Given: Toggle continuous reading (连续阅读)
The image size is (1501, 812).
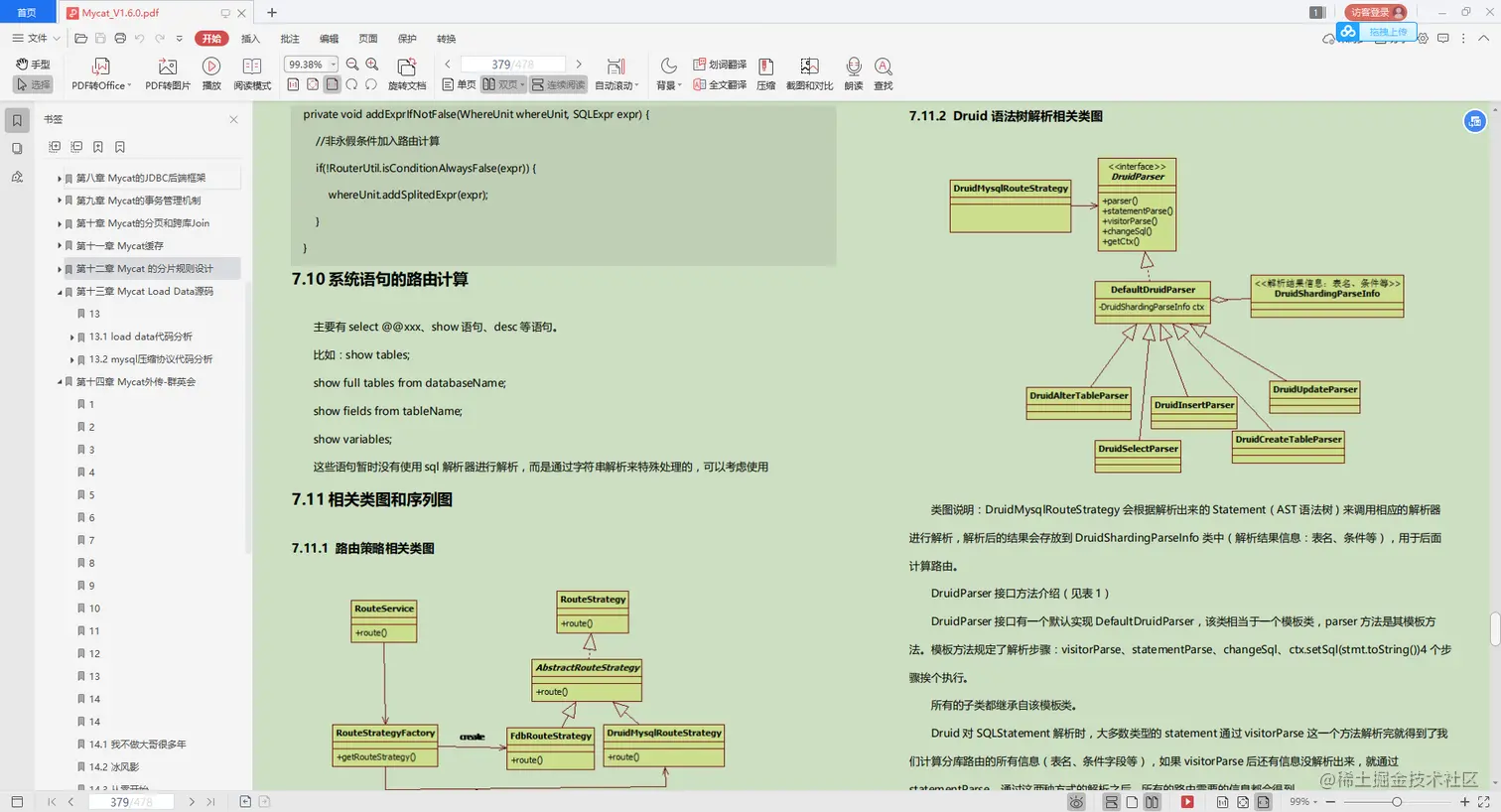Looking at the screenshot, I should point(559,84).
